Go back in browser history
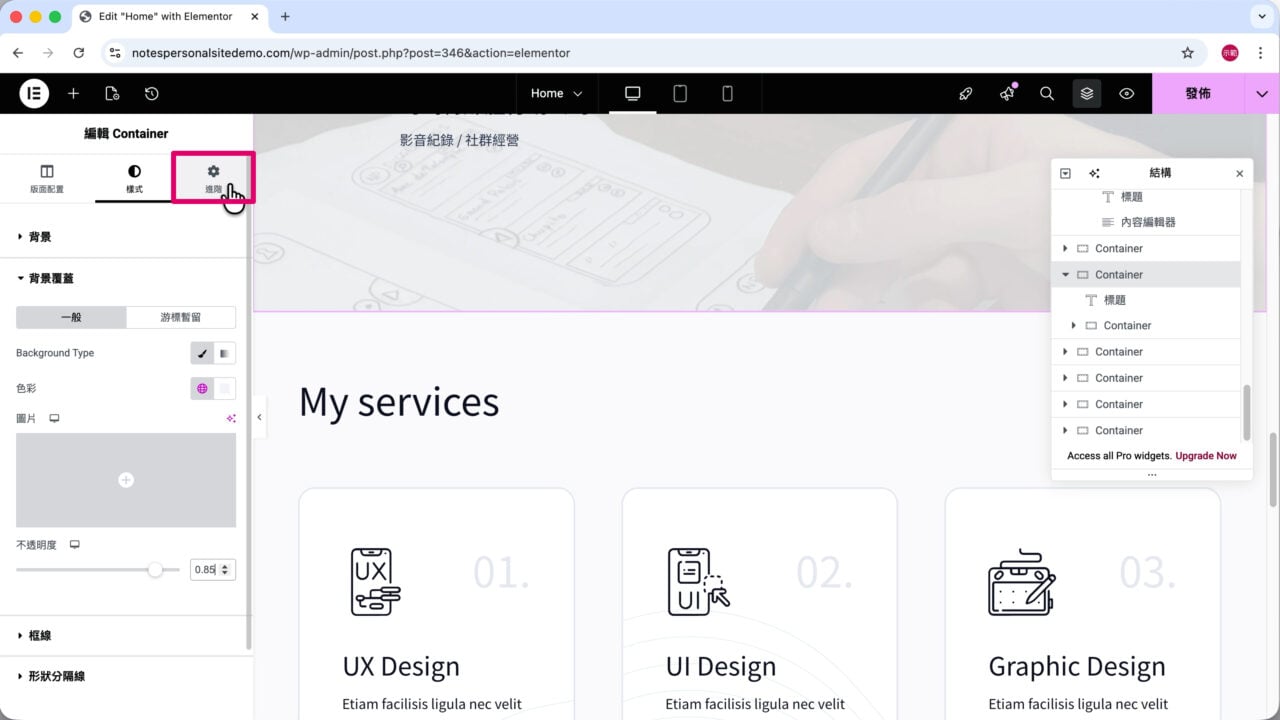 point(18,52)
